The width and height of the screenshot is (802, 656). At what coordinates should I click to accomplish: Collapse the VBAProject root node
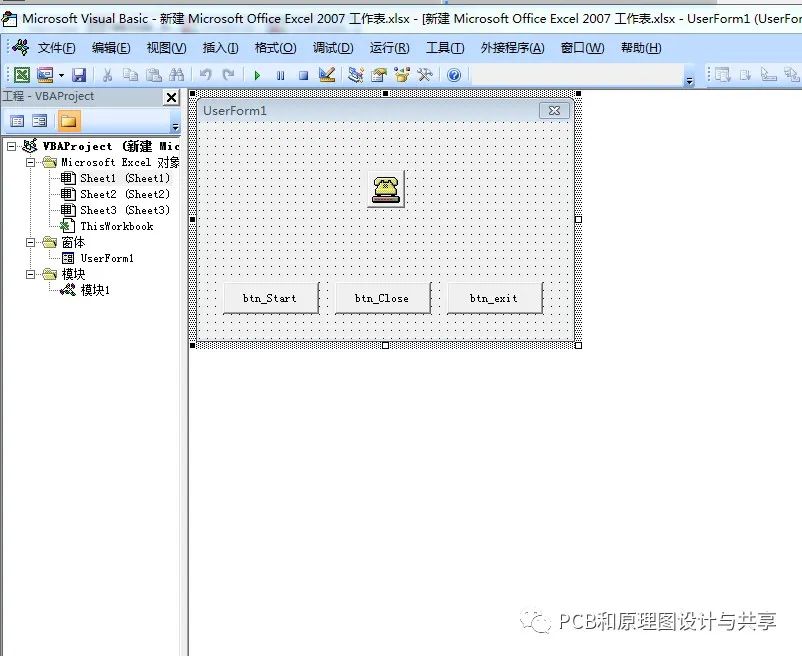point(11,146)
